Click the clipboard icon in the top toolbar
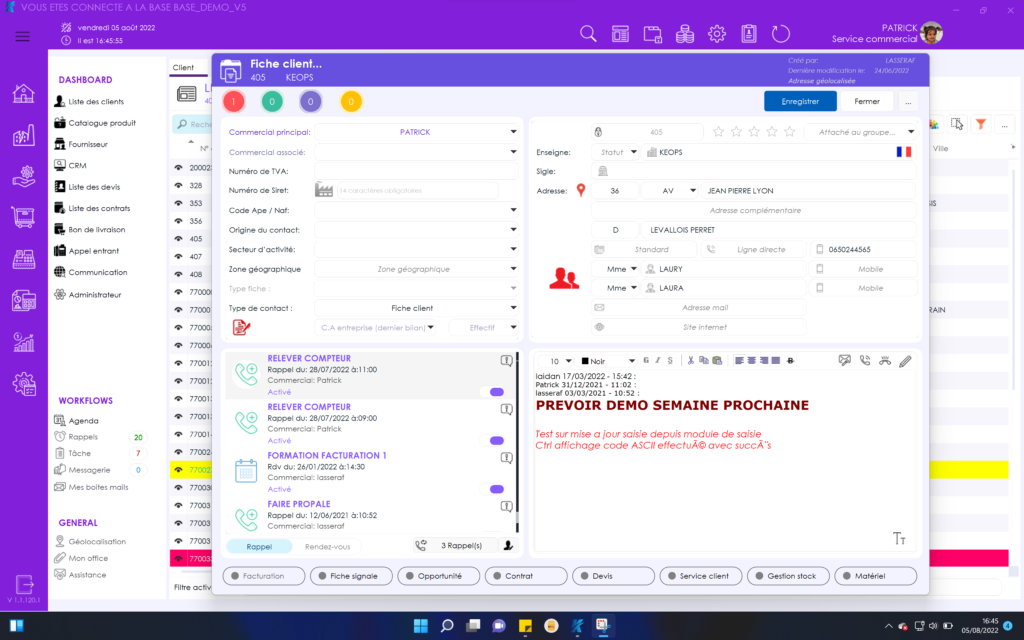 coord(748,34)
